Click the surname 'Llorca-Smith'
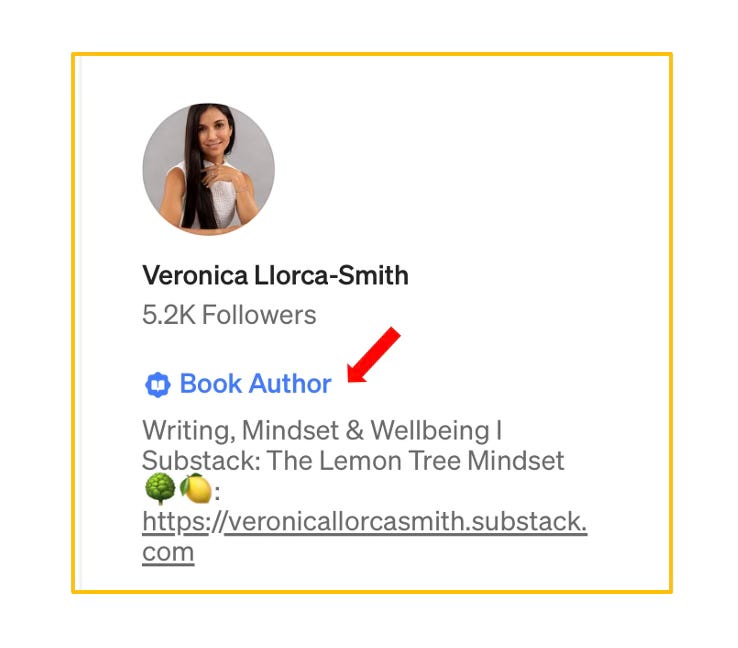Screen dimensions: 738x648 (331, 275)
